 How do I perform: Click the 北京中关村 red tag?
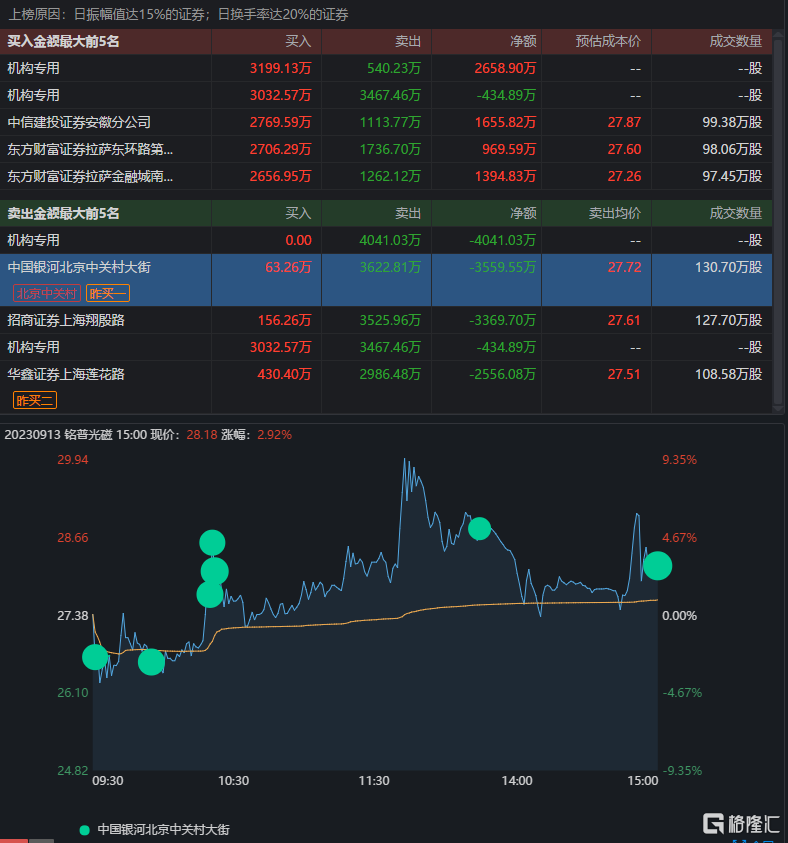click(x=47, y=294)
